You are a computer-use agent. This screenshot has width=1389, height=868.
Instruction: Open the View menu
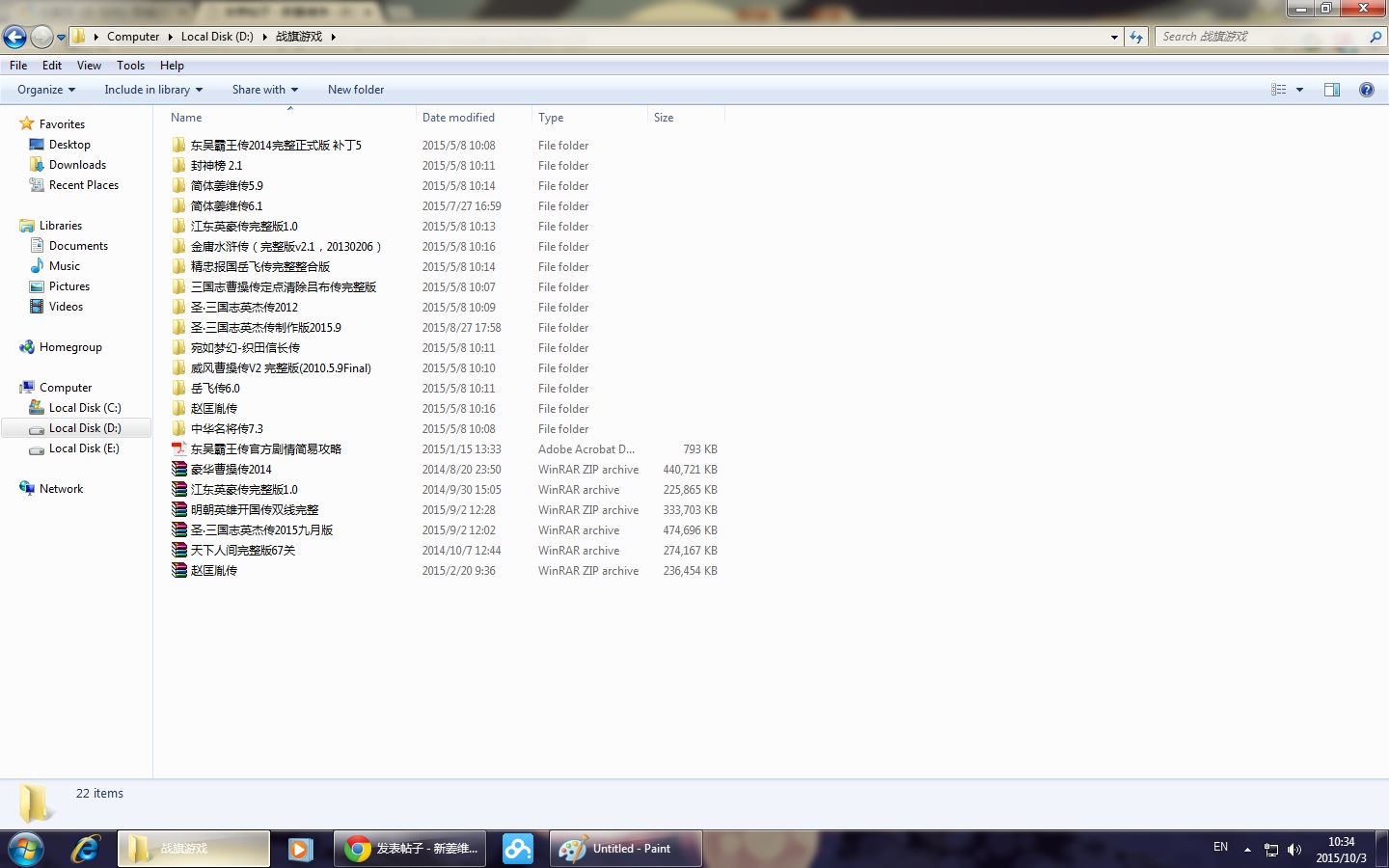tap(89, 66)
